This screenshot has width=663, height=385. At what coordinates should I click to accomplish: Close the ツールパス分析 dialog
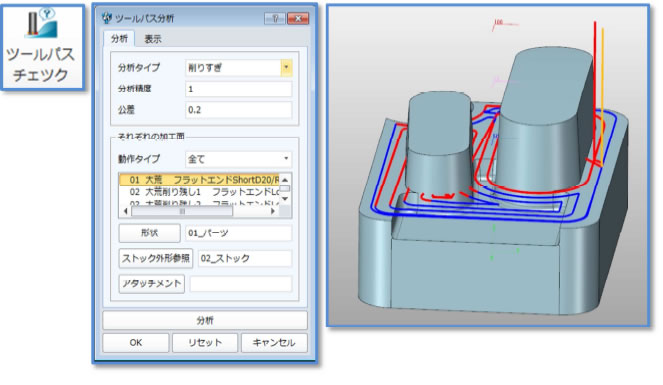point(298,19)
